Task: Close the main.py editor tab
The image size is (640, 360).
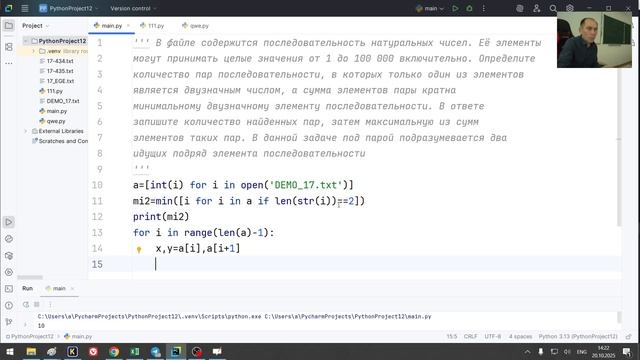Action: [128, 25]
